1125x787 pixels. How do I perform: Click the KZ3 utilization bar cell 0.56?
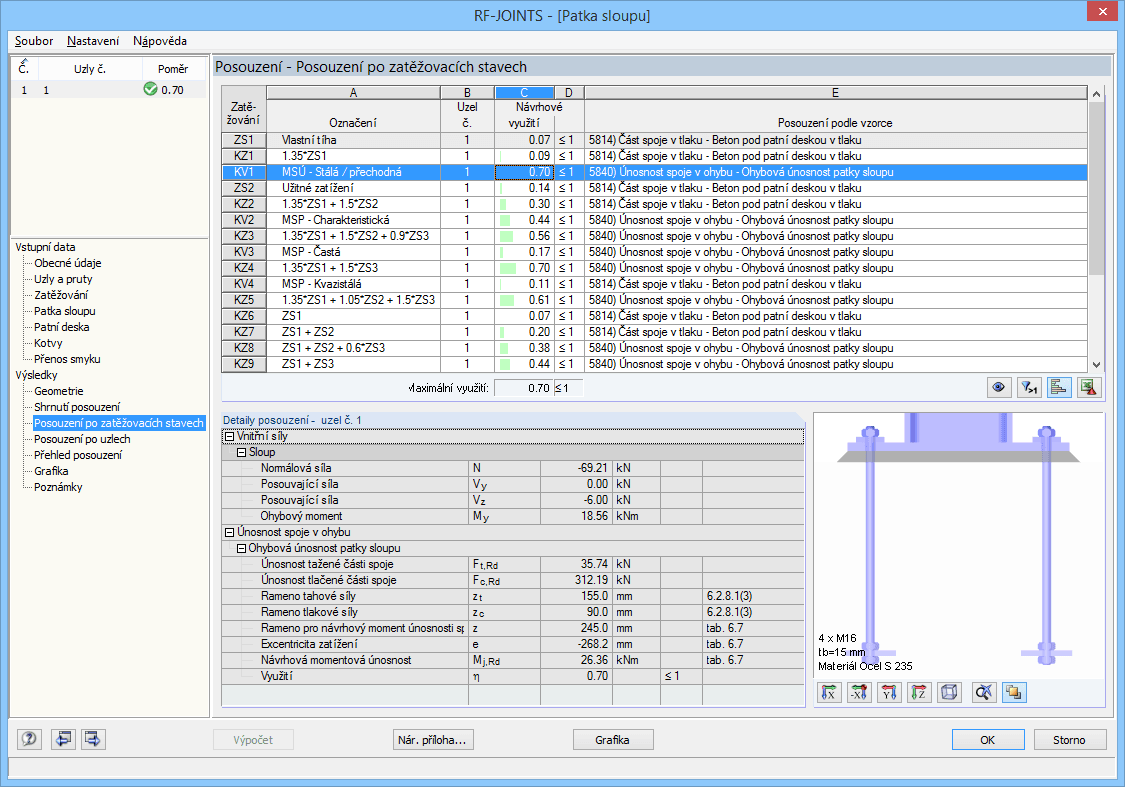pyautogui.click(x=524, y=236)
